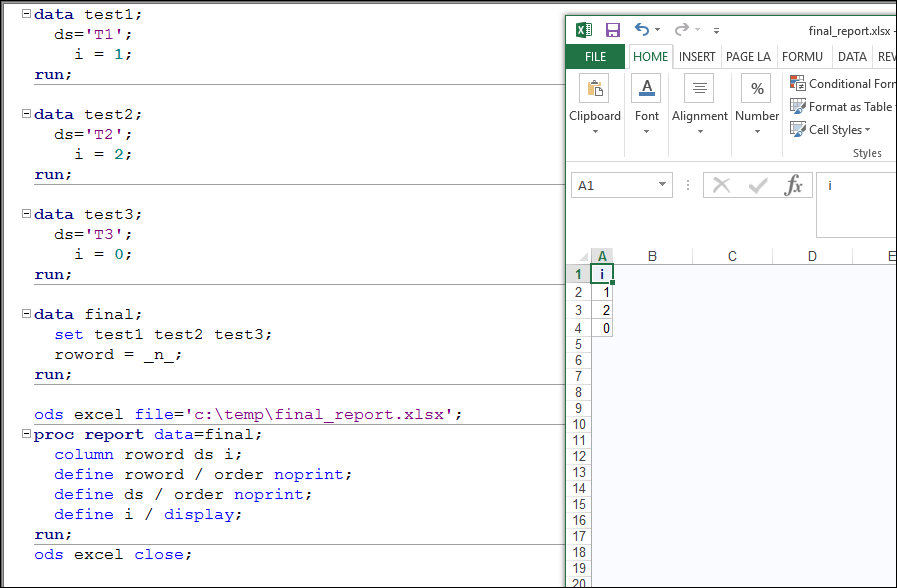Collapse the proc report code block

point(26,434)
